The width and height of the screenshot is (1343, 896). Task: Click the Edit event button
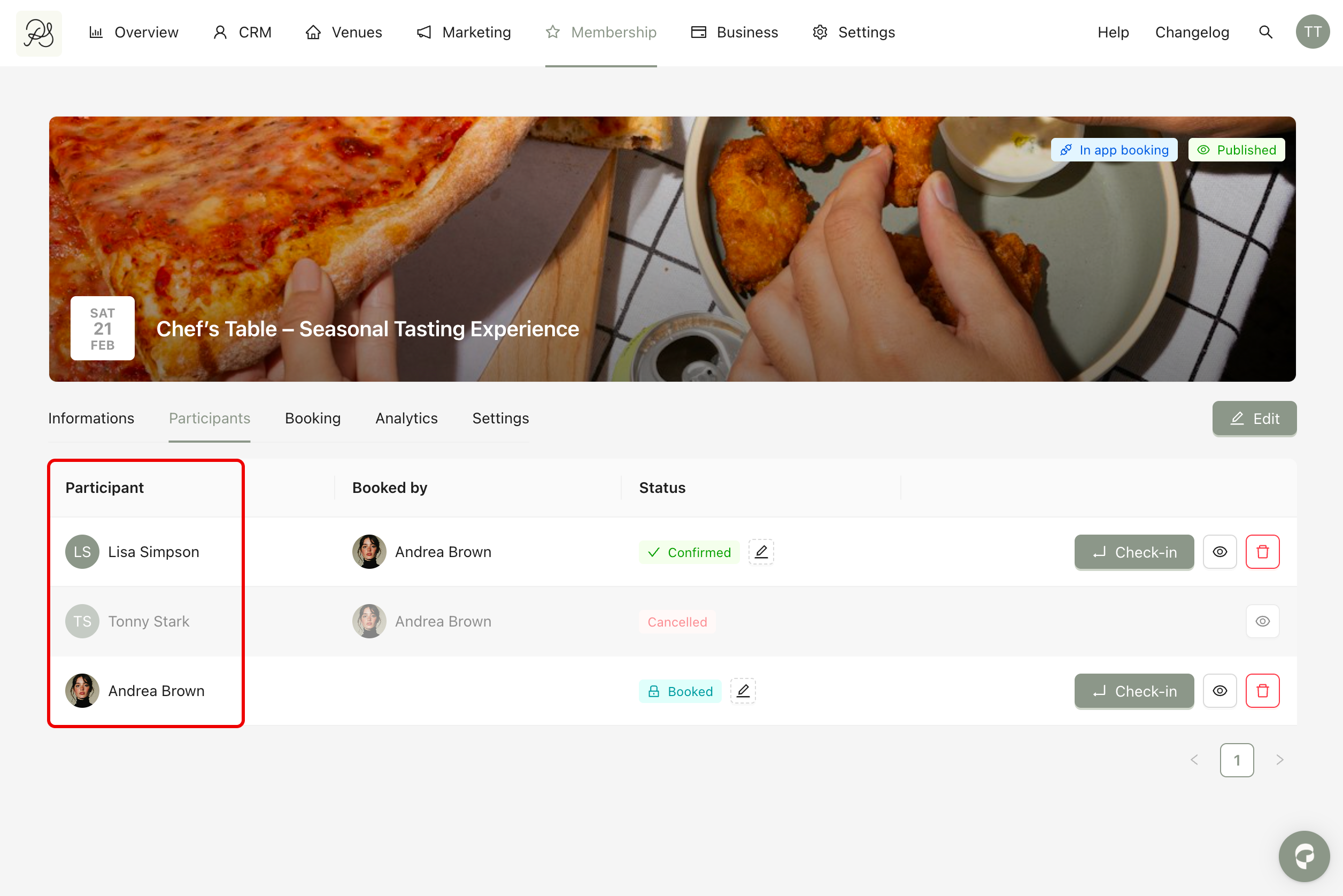(x=1254, y=418)
